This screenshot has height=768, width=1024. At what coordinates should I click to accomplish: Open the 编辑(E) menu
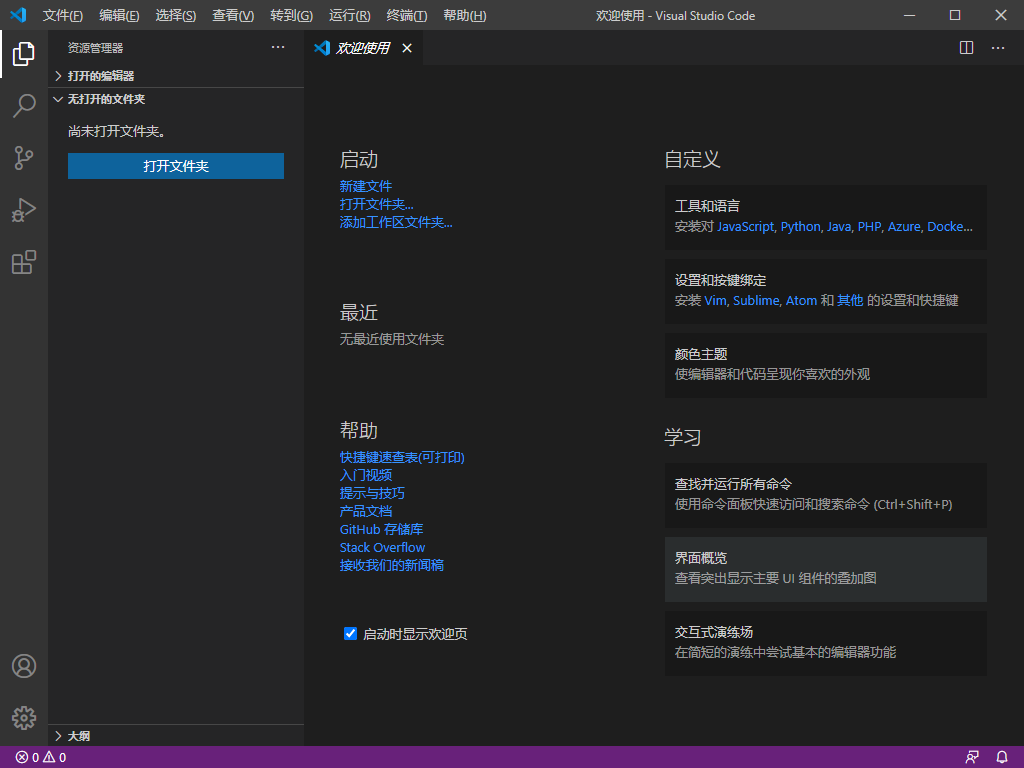(x=119, y=15)
